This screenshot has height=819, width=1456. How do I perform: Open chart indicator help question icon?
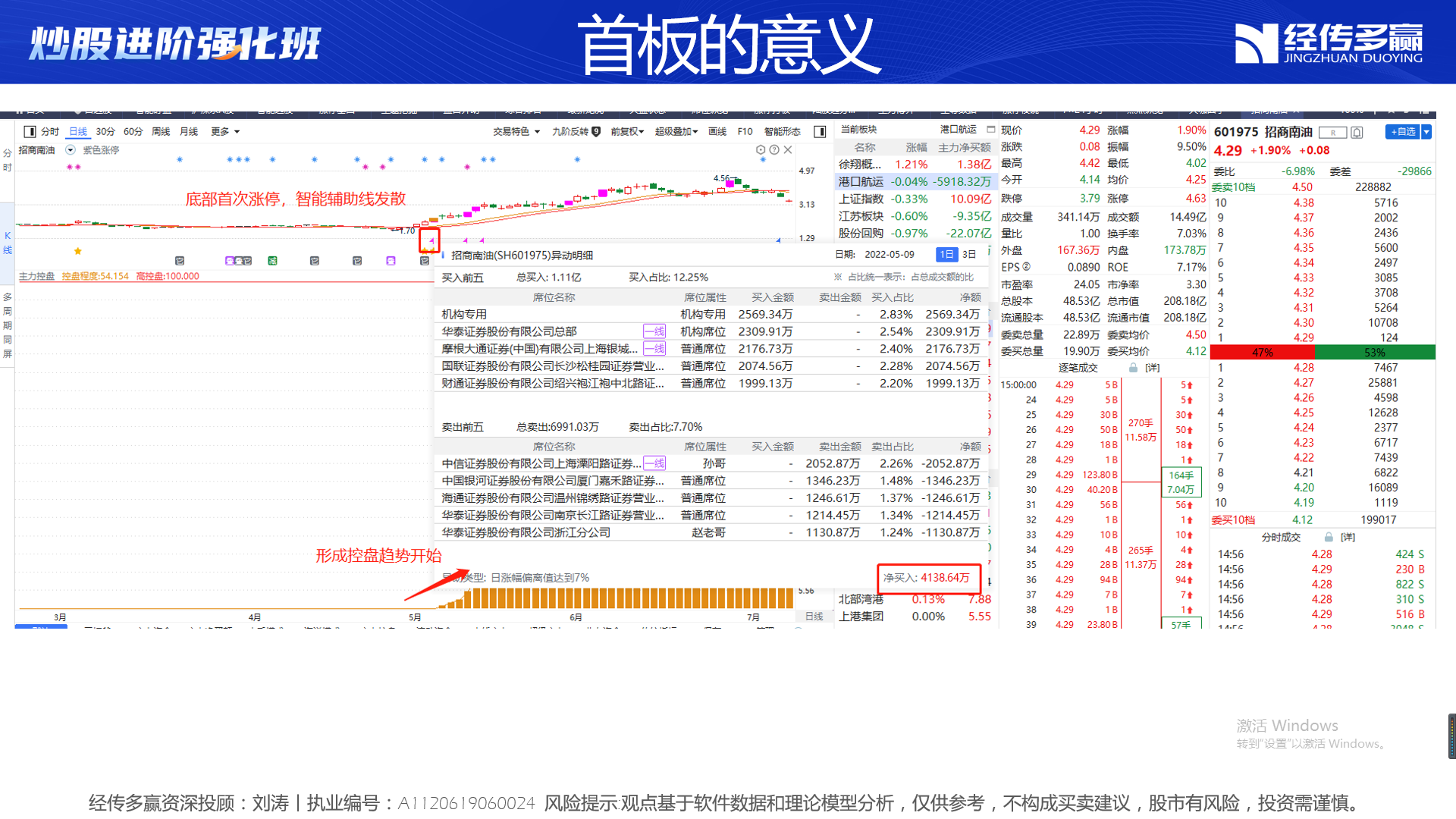pyautogui.click(x=774, y=150)
